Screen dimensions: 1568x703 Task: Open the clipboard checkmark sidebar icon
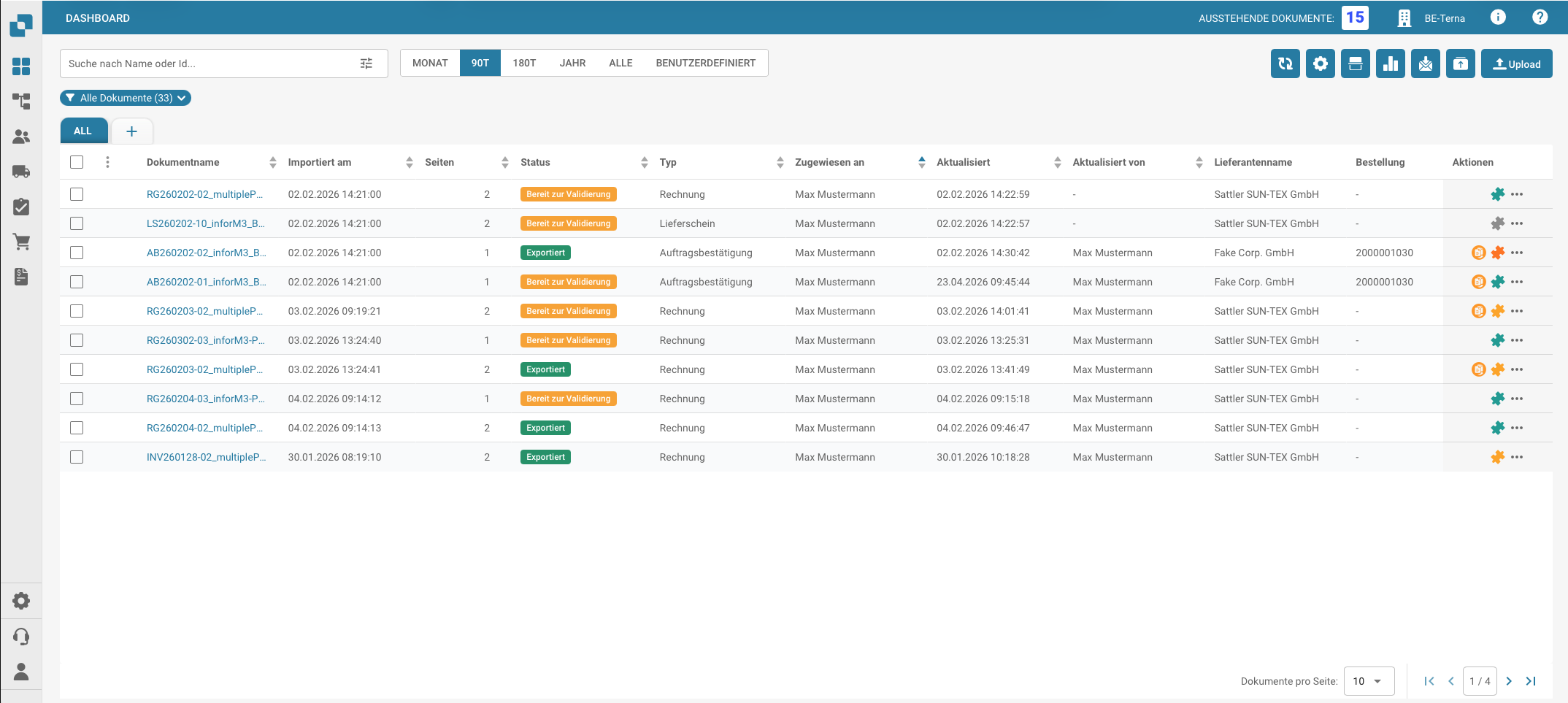pyautogui.click(x=21, y=207)
